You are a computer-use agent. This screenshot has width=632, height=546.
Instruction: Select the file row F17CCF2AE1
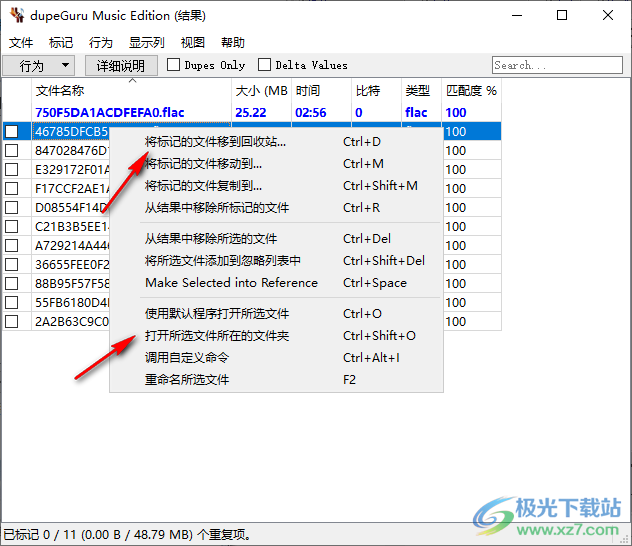pos(71,188)
